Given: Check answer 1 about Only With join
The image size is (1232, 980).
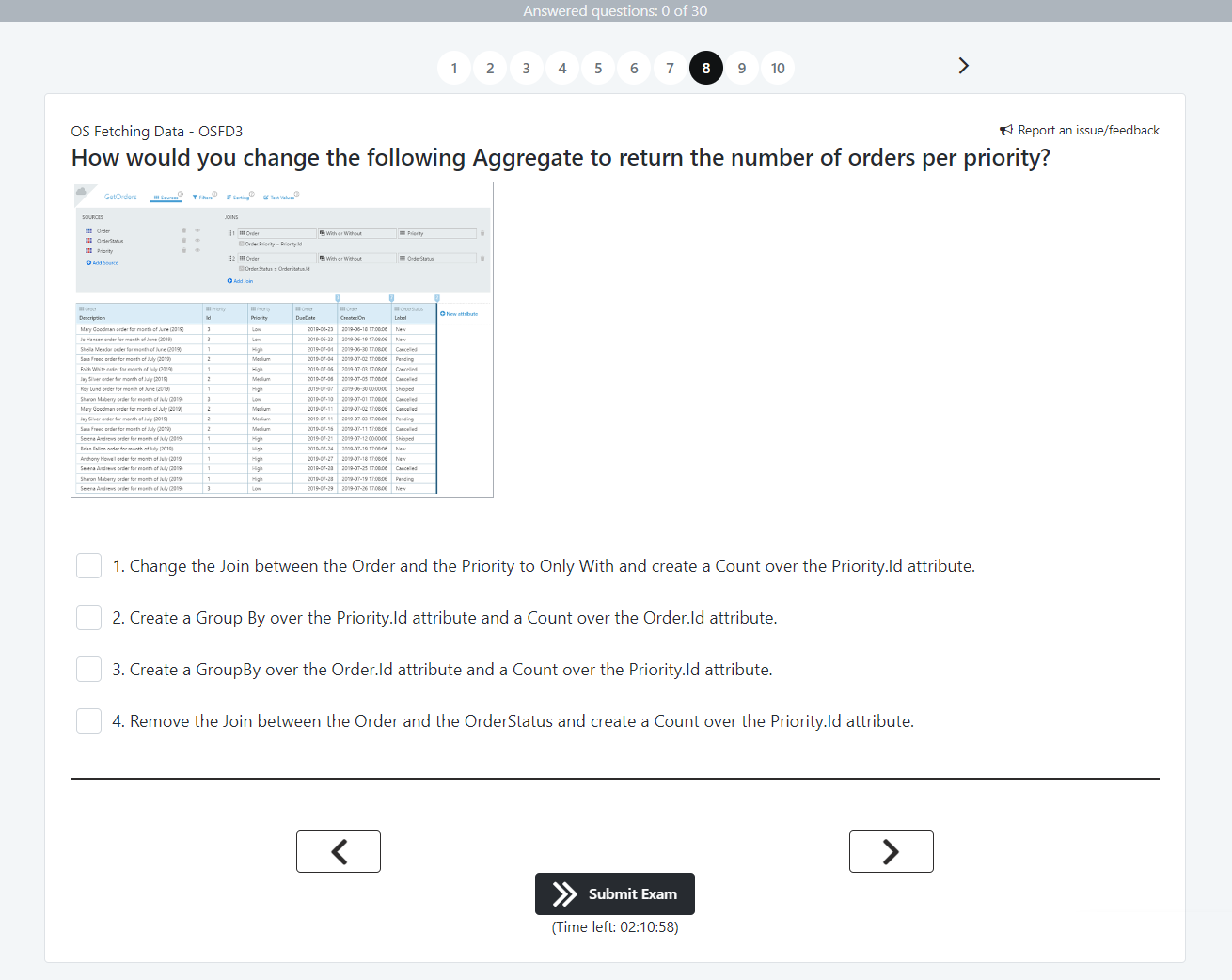Looking at the screenshot, I should coord(88,566).
